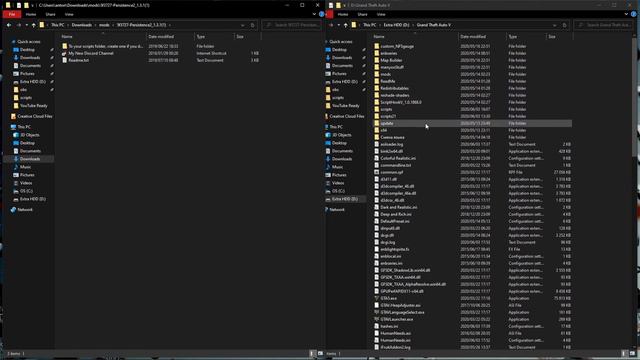Open Pictures under Quick access in the left sidebar

[27, 73]
